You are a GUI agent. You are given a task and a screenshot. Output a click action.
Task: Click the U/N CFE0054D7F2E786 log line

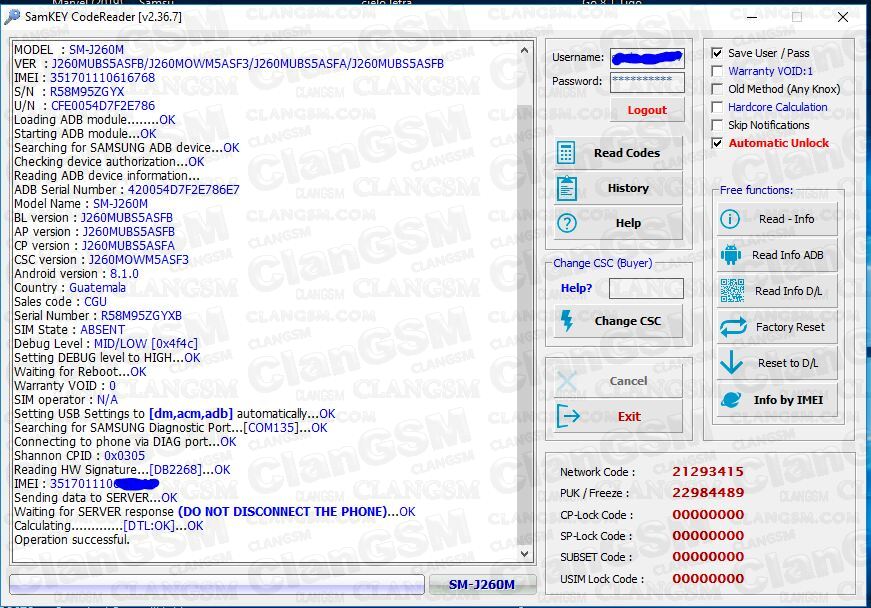click(84, 105)
